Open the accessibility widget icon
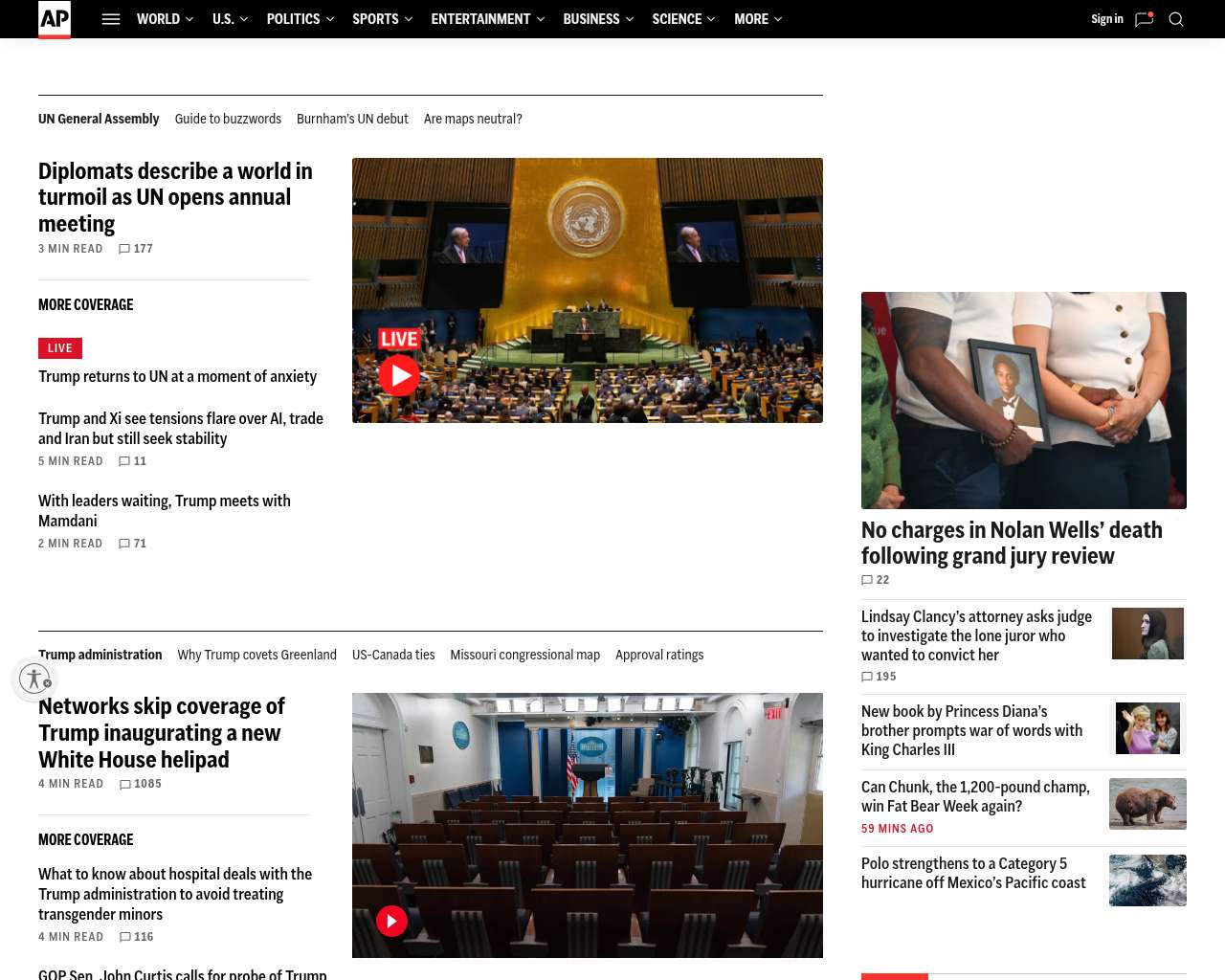The height and width of the screenshot is (980, 1225). 35,679
